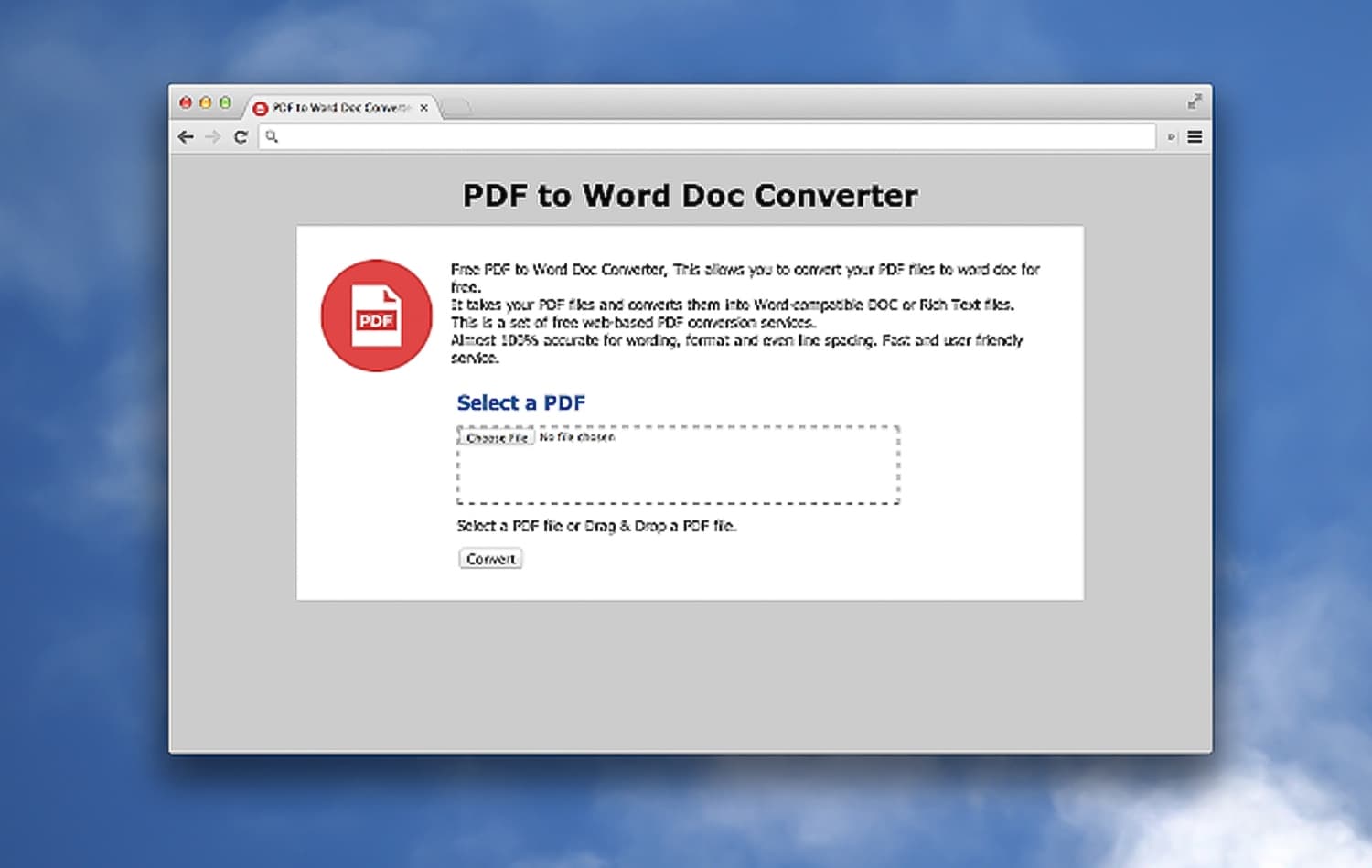
Task: Open the browser hamburger menu
Action: [x=1195, y=136]
